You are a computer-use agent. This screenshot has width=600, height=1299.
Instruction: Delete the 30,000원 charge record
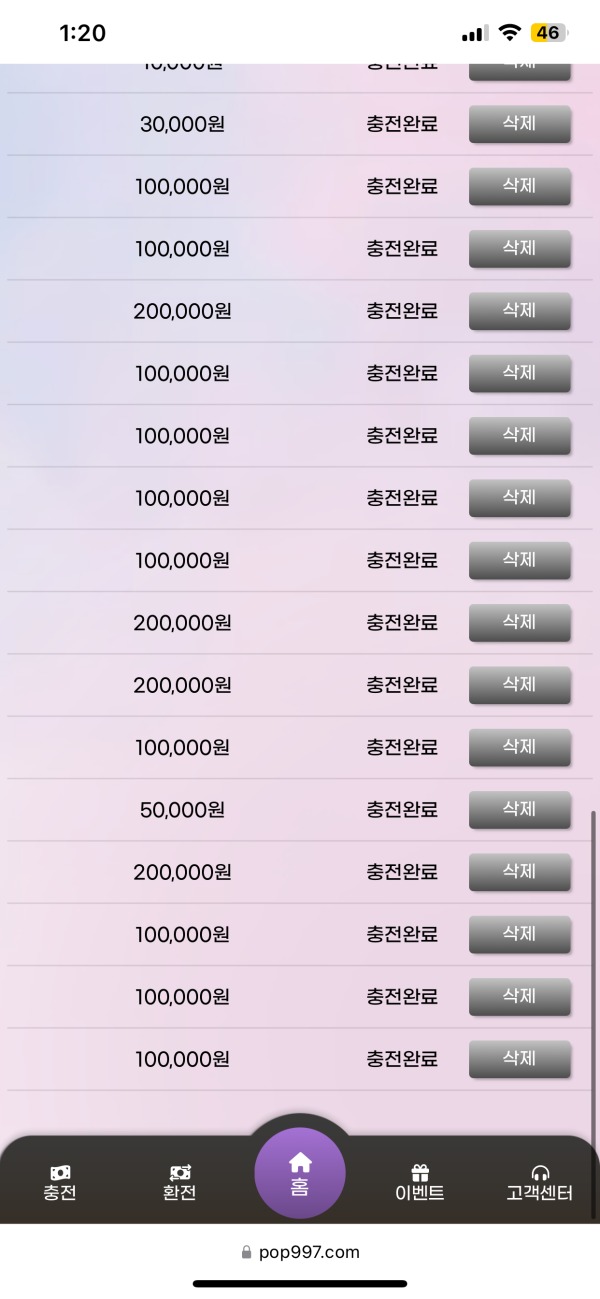(x=520, y=124)
